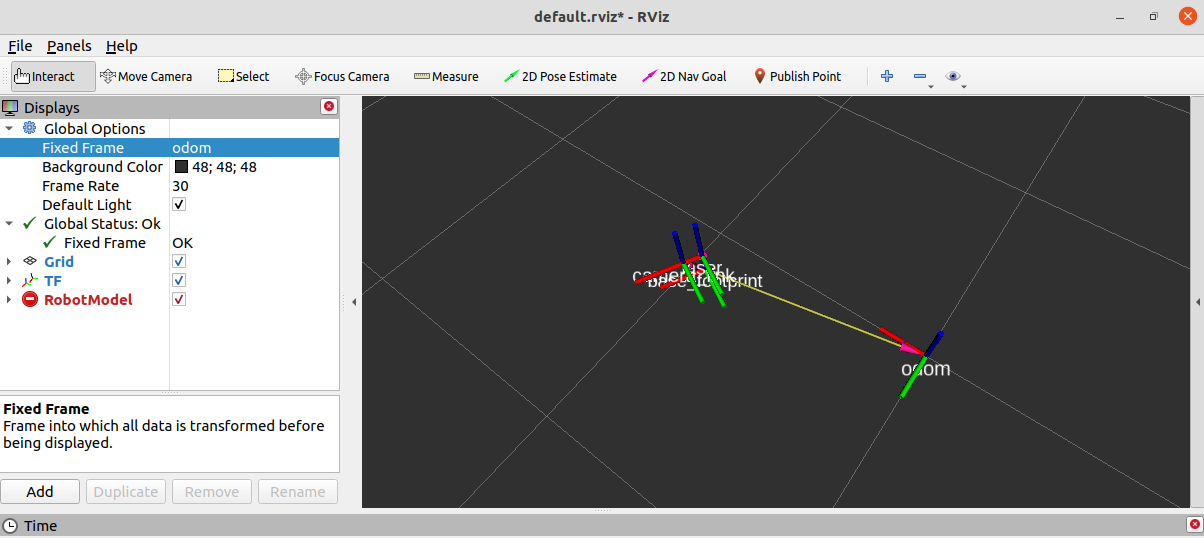
Task: Click the Background Color swatch
Action: click(x=181, y=167)
